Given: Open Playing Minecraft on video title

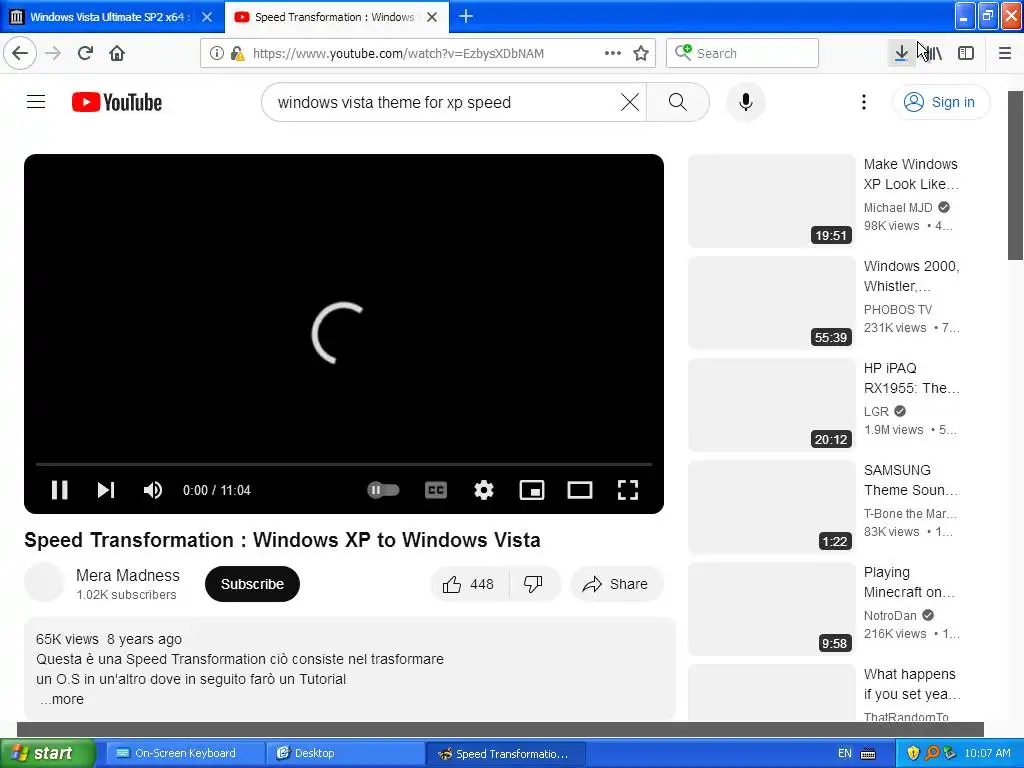Looking at the screenshot, I should (x=909, y=582).
